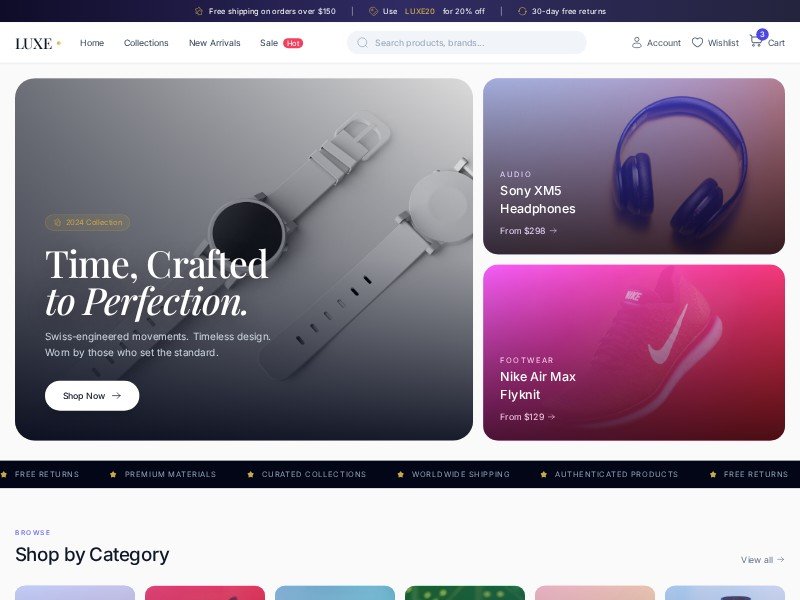The height and width of the screenshot is (600, 800).
Task: Click the arrow beside From $129
Action: coord(551,417)
